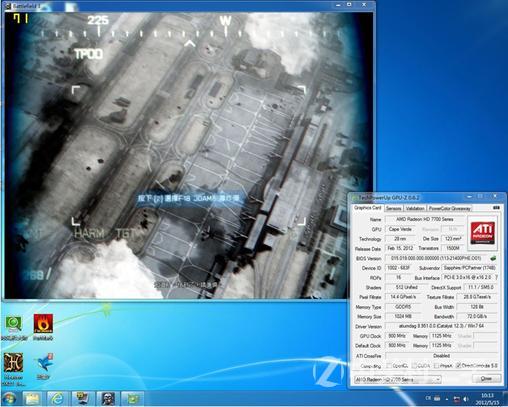Open the Validation tab in GPU-Z

click(x=415, y=208)
